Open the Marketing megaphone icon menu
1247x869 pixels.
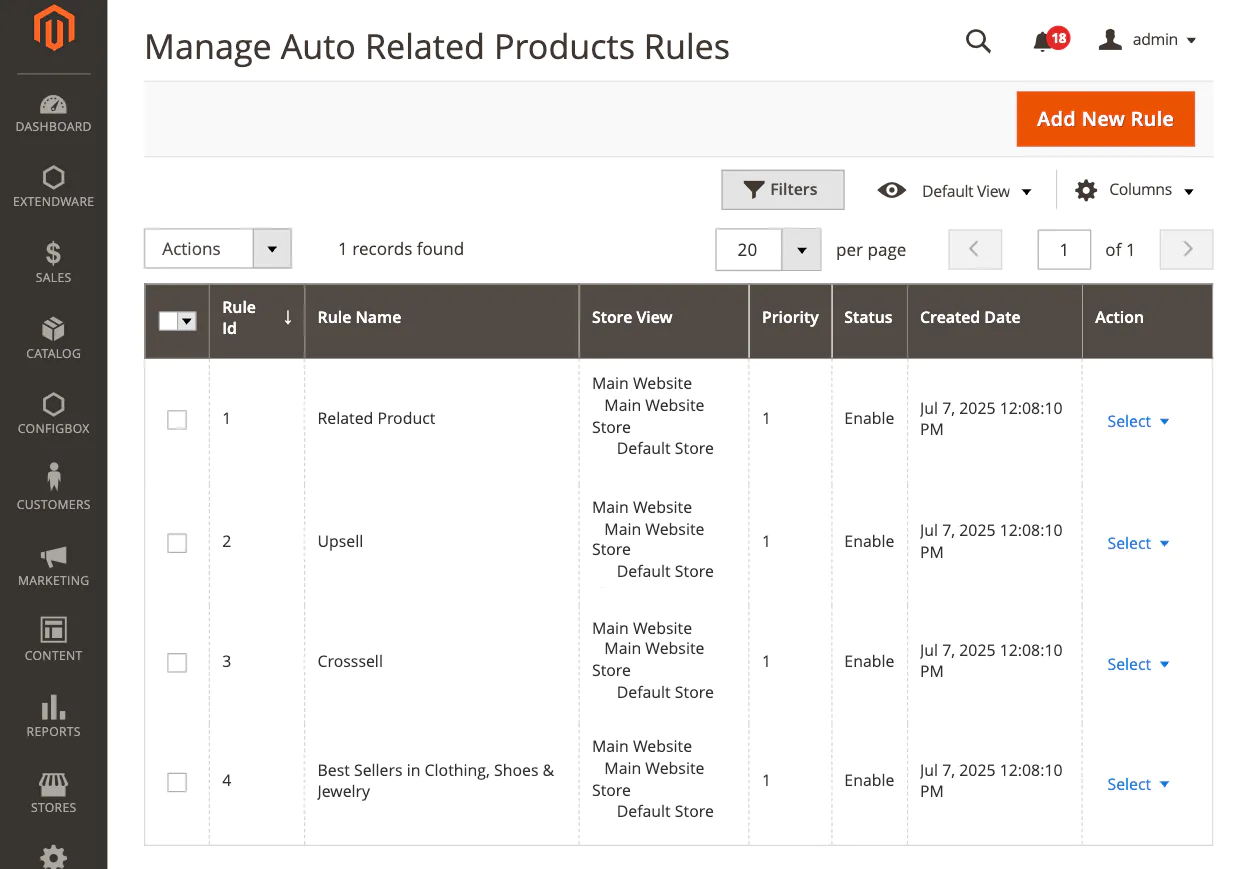point(53,566)
